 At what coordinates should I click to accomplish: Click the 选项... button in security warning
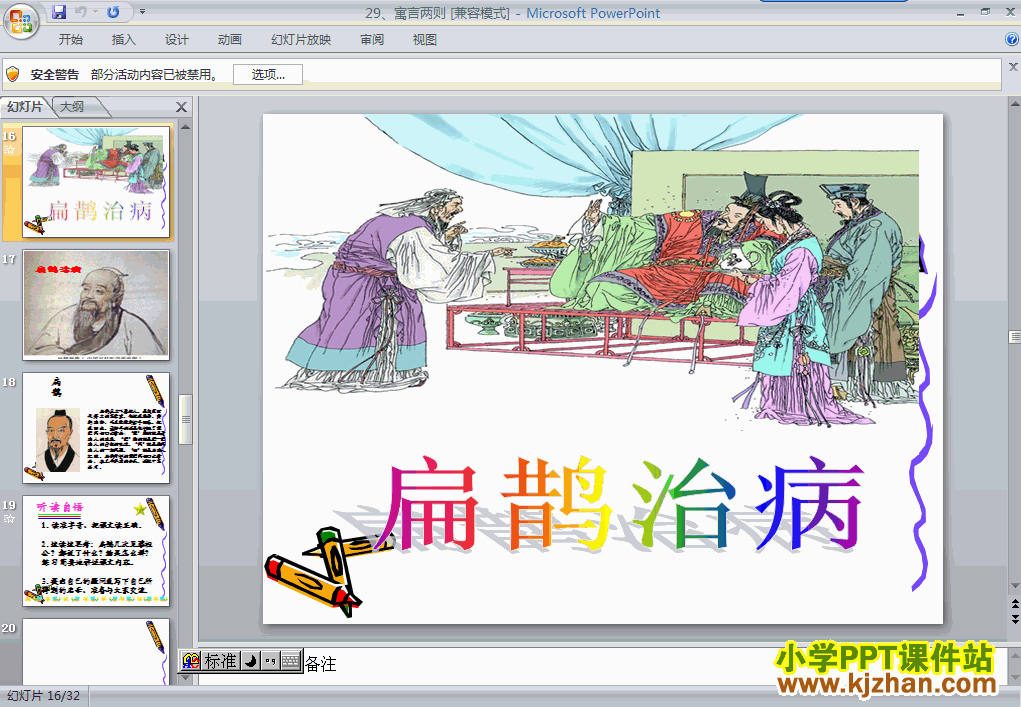click(268, 74)
